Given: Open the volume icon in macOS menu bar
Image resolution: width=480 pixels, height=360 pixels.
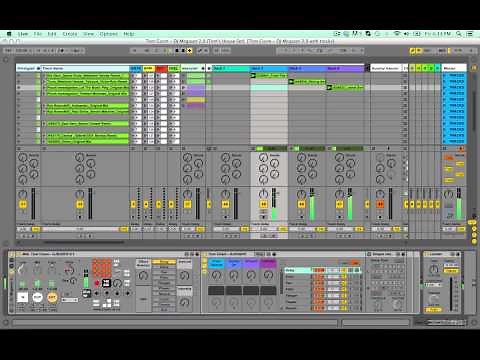Looking at the screenshot, I should click(x=407, y=34).
